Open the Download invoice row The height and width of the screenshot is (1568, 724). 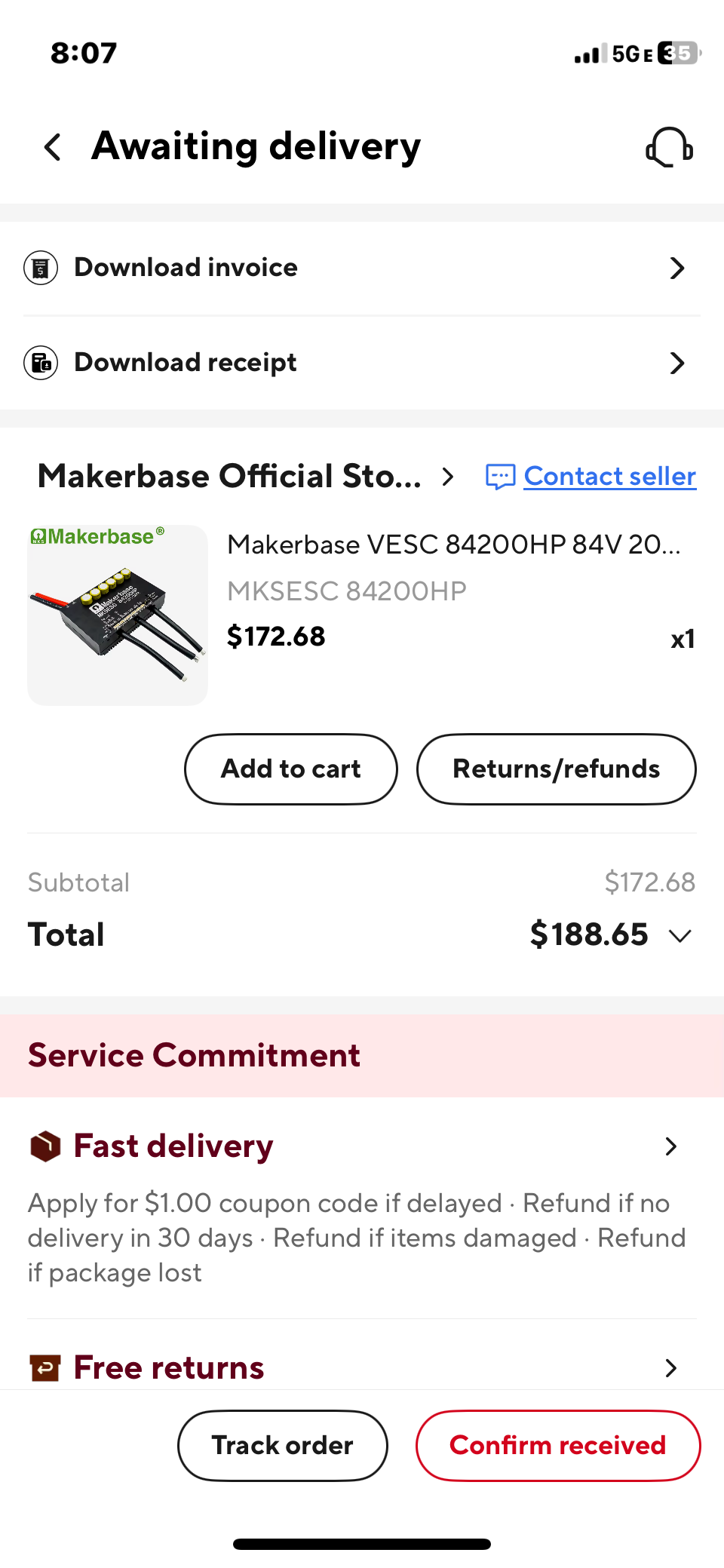point(362,268)
